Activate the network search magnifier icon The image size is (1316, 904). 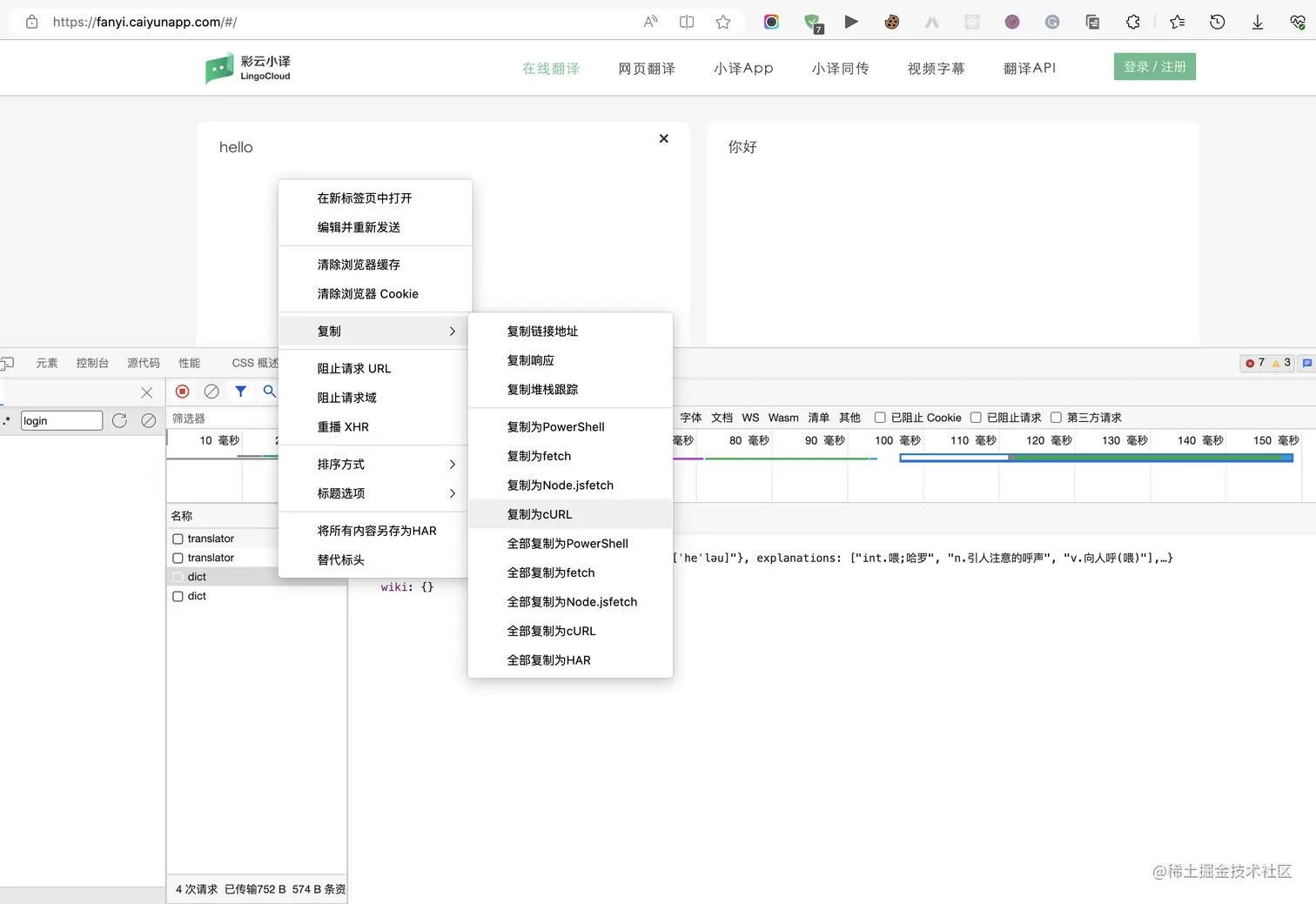tap(269, 392)
